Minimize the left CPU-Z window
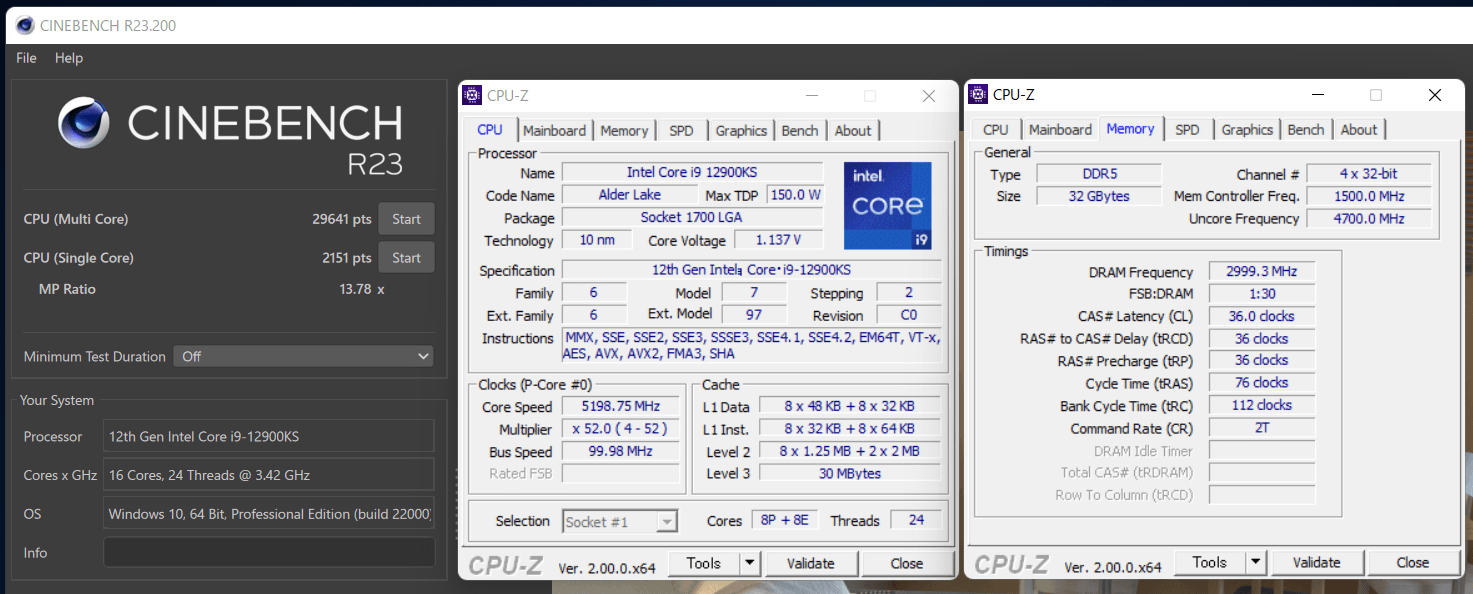The image size is (1473, 594). coord(812,96)
